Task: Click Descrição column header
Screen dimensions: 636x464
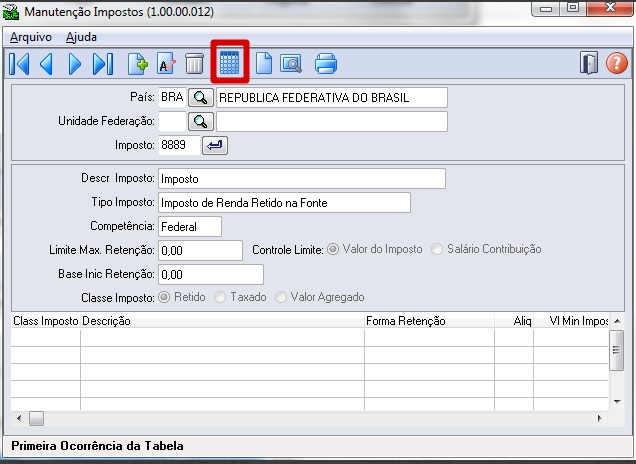Action: click(222, 321)
